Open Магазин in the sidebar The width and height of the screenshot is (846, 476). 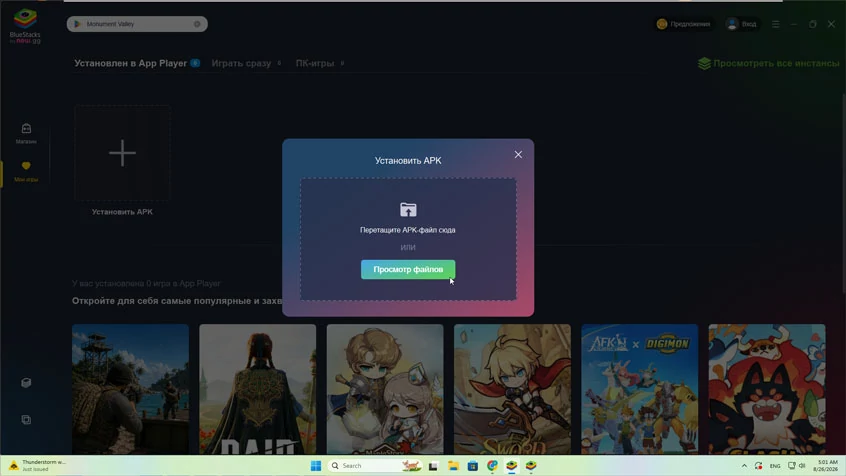(26, 133)
